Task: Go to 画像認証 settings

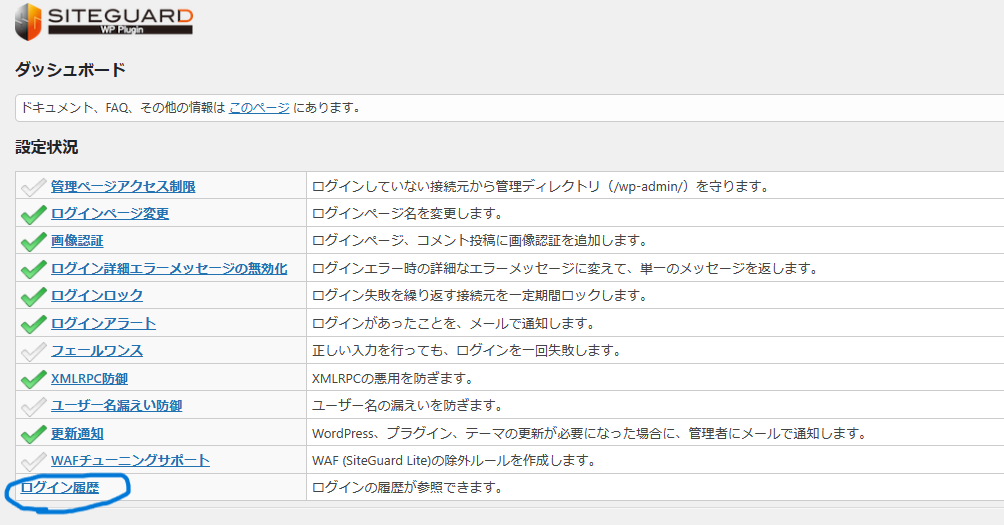Action: (x=77, y=241)
